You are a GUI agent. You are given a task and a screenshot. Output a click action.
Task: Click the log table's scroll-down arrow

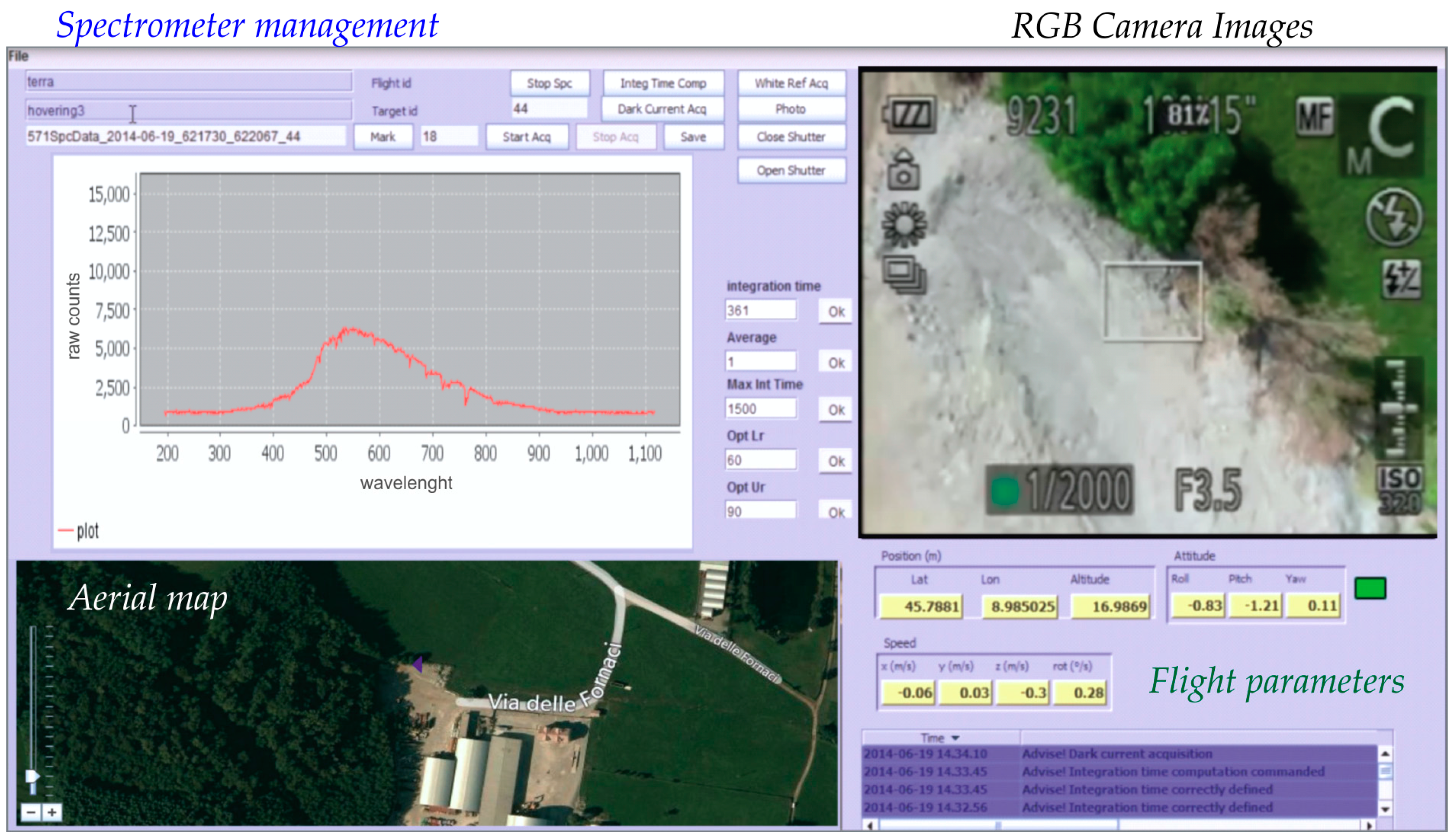pyautogui.click(x=1385, y=809)
